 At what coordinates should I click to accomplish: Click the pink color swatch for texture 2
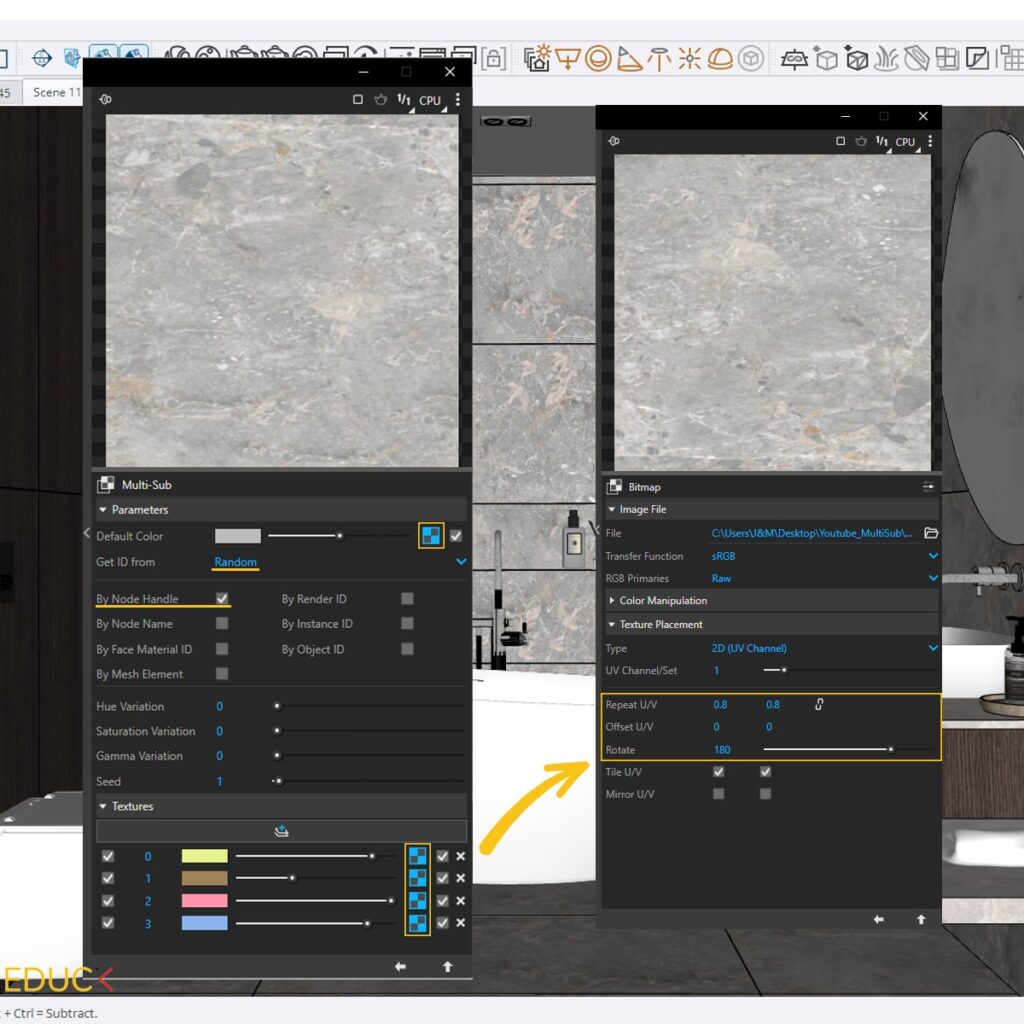(204, 901)
